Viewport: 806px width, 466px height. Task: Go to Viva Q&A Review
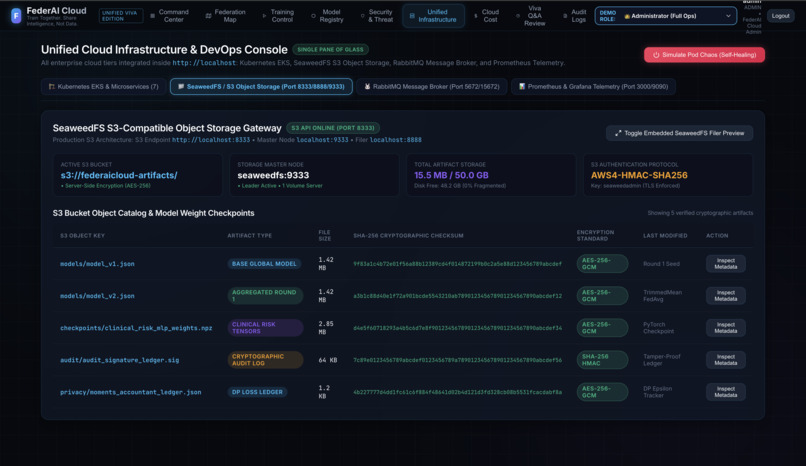point(531,16)
